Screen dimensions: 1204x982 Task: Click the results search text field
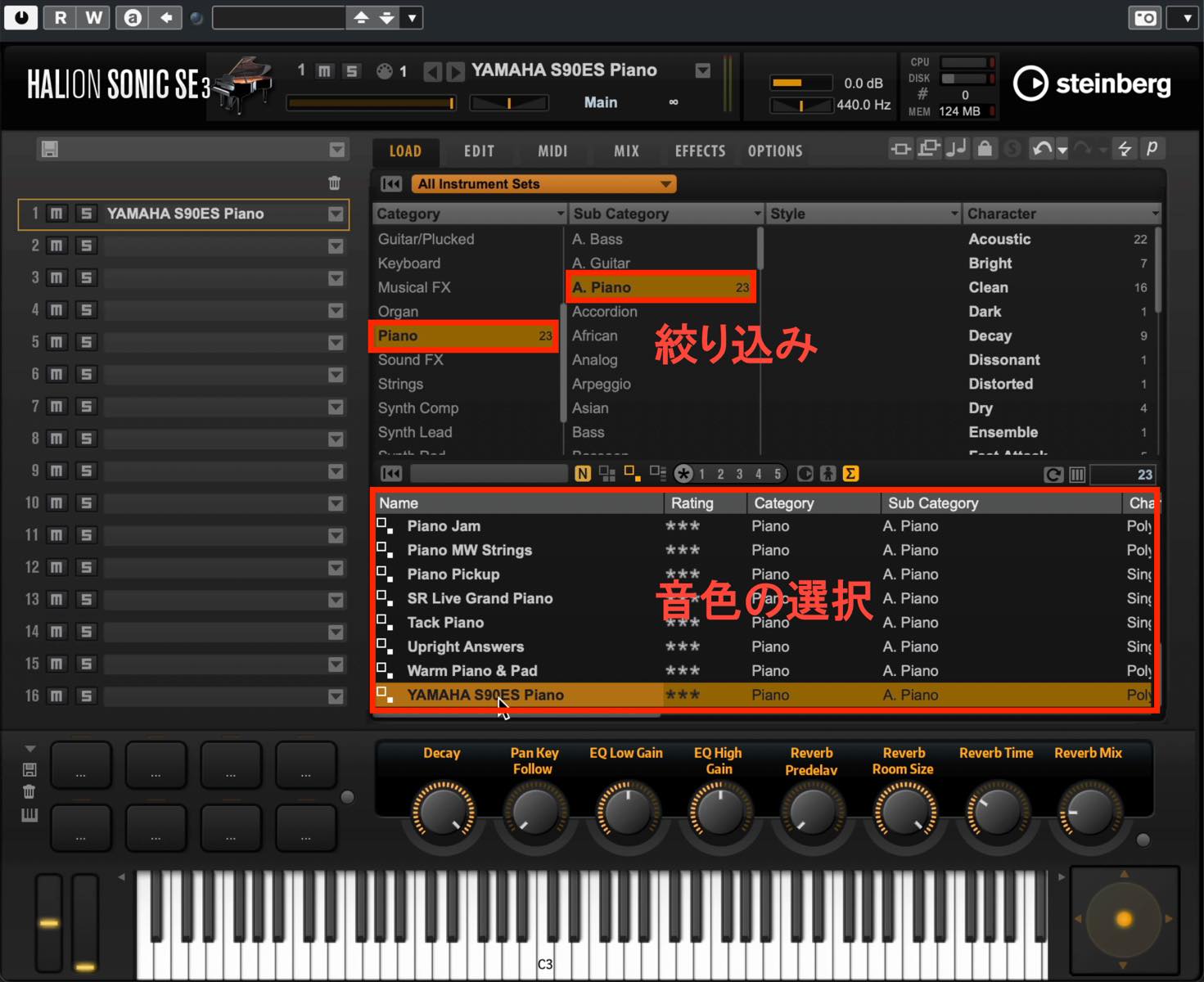(489, 474)
